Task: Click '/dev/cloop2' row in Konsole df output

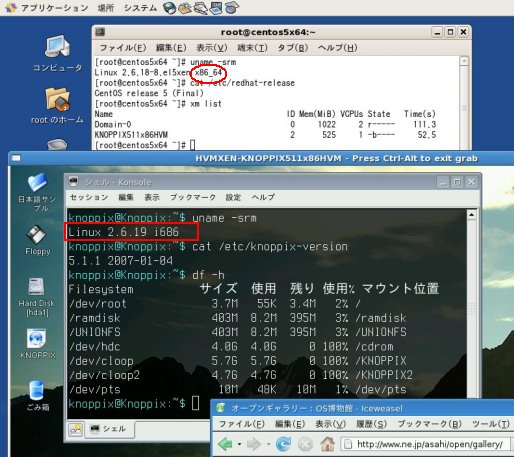Action: click(x=241, y=375)
